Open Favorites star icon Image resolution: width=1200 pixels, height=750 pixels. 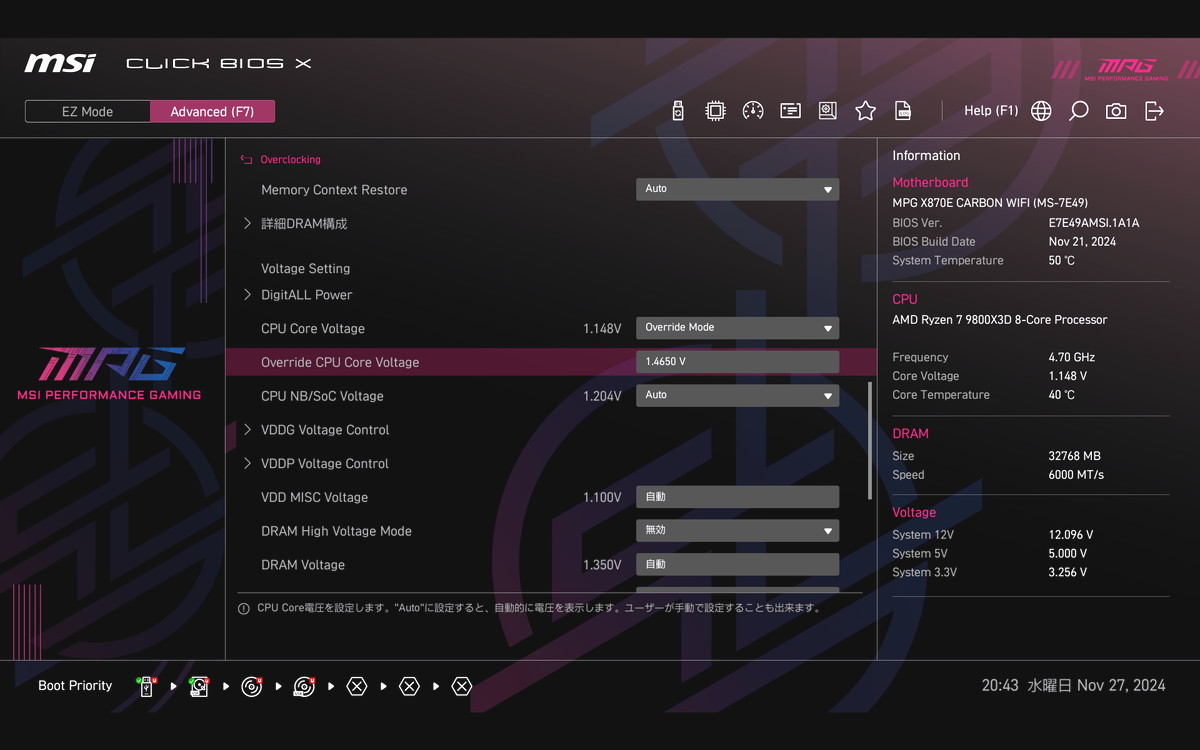tap(865, 111)
